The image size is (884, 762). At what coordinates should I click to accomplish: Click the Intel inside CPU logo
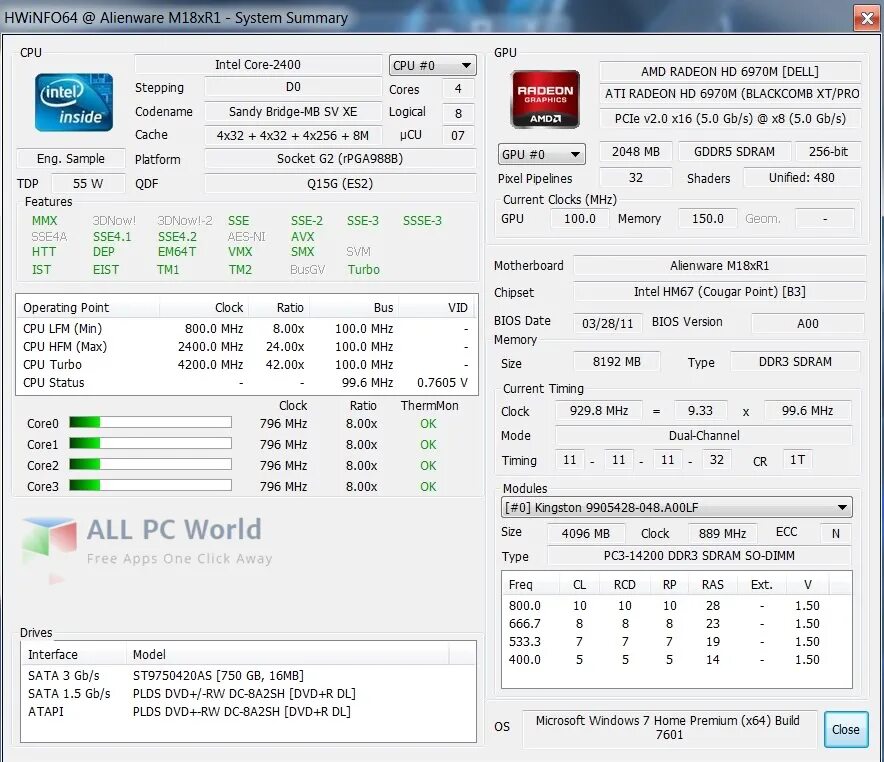[x=74, y=102]
